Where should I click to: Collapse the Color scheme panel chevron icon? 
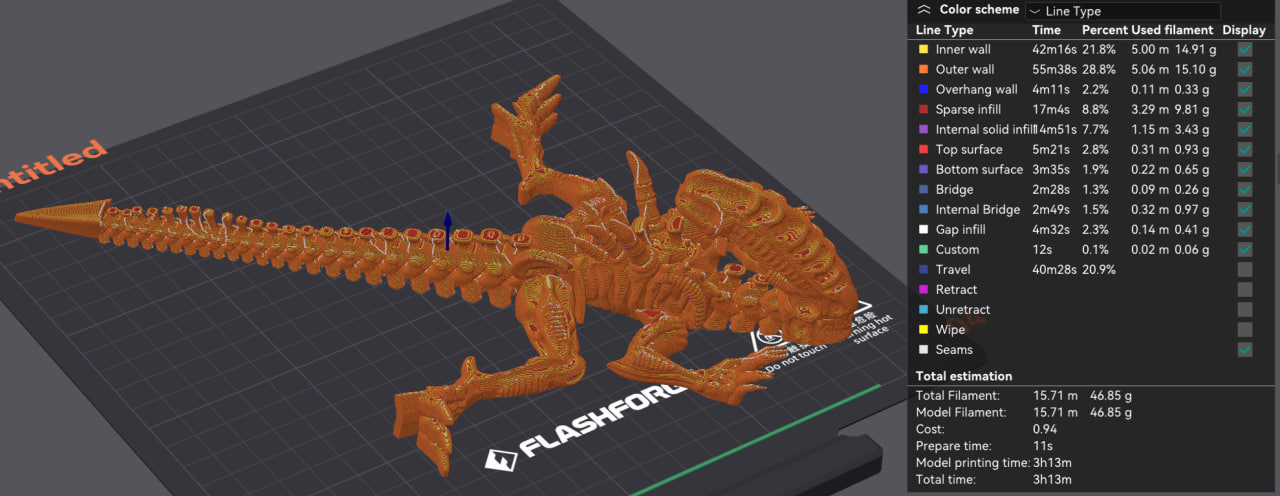(x=924, y=9)
